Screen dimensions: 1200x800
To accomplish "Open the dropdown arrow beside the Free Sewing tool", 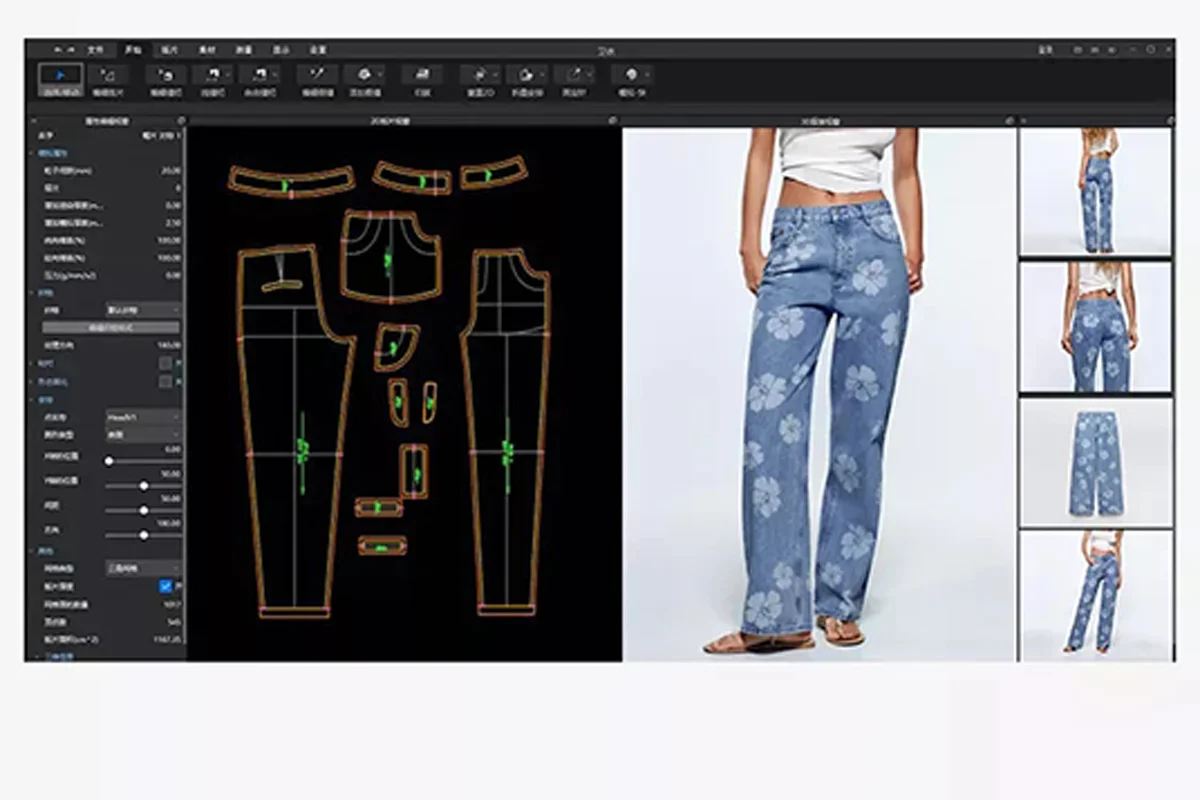I will [275, 75].
